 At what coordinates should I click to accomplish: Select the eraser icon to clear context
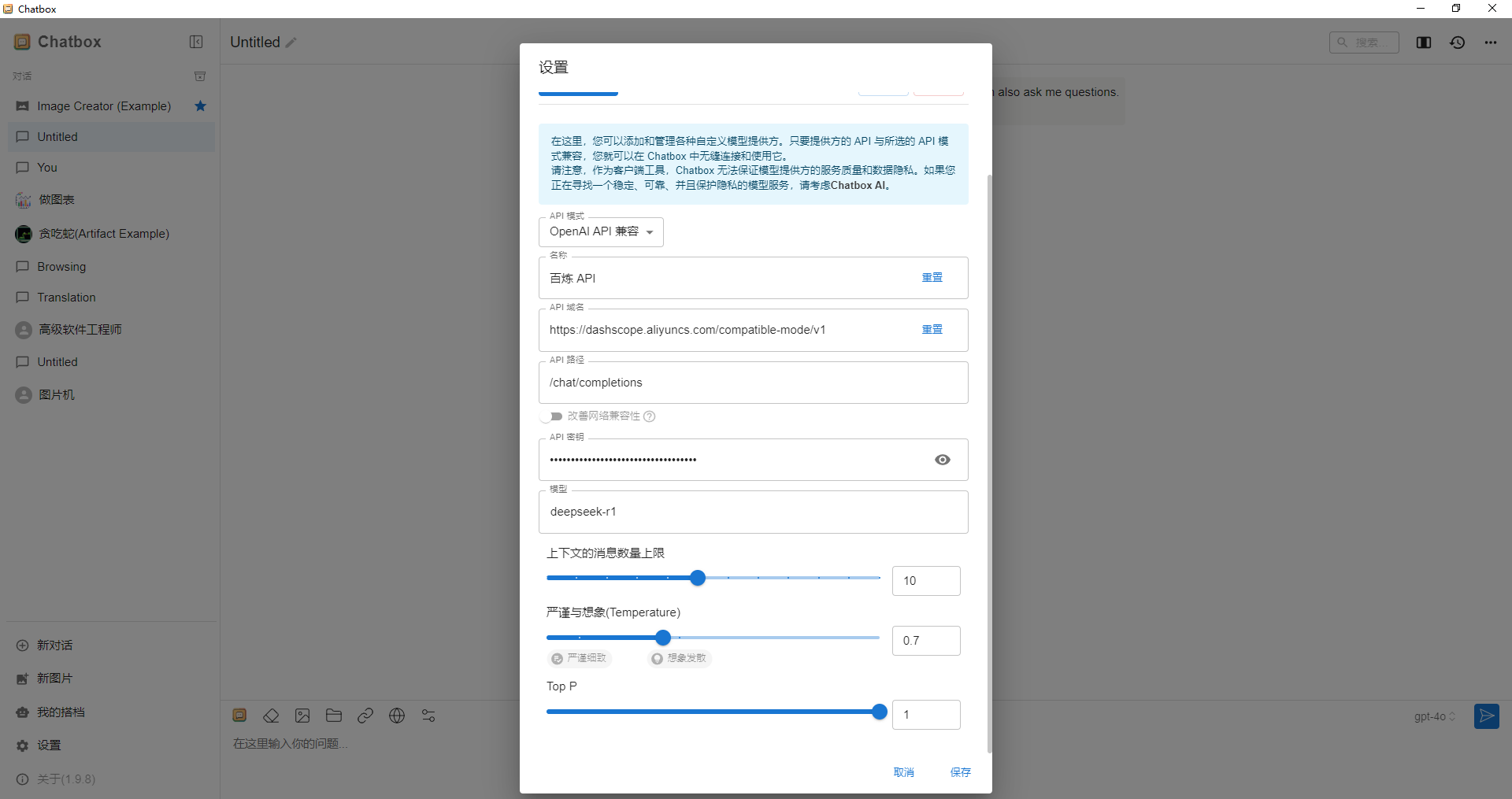[271, 716]
